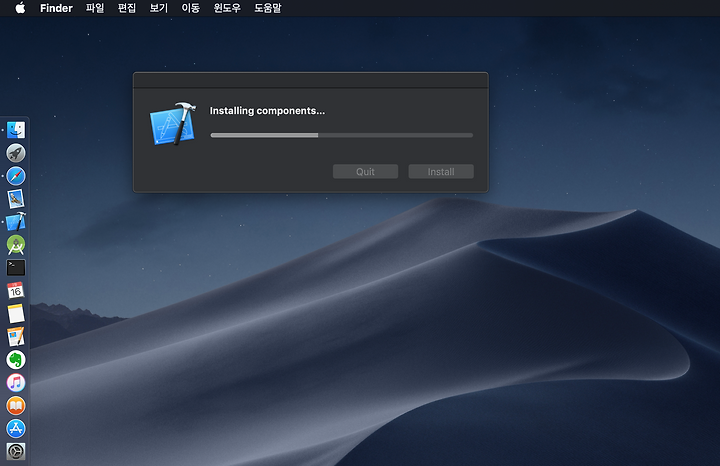This screenshot has width=720, height=466.
Task: Open the Finder application menu
Action: (56, 8)
